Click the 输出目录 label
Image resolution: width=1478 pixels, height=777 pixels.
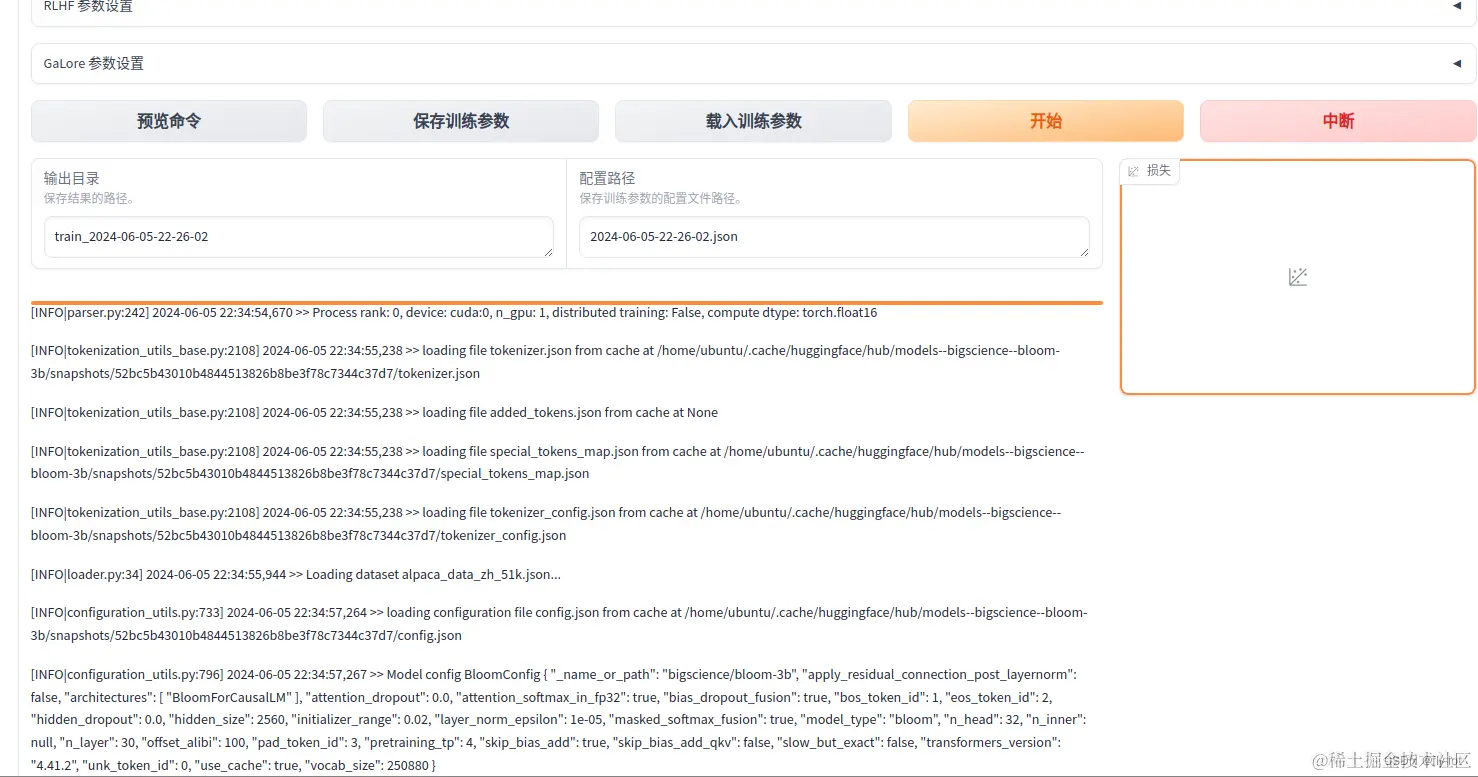(x=71, y=178)
